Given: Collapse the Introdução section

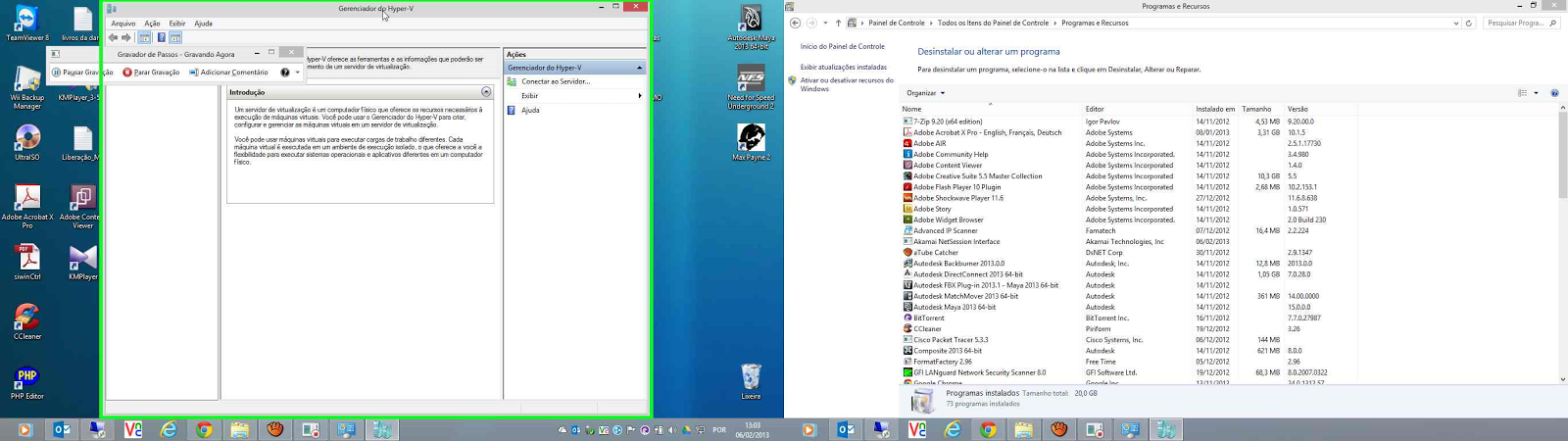Looking at the screenshot, I should tap(486, 92).
